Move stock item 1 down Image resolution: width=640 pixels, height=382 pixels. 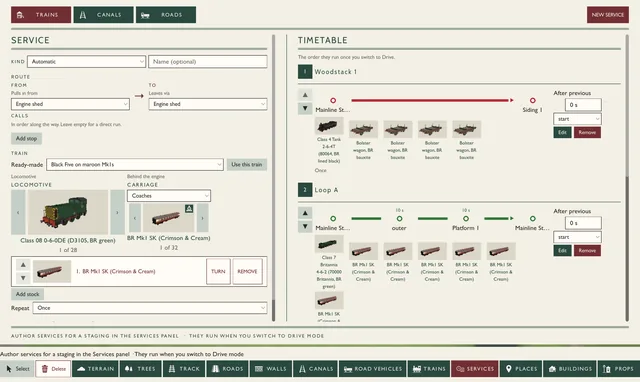tap(23, 278)
